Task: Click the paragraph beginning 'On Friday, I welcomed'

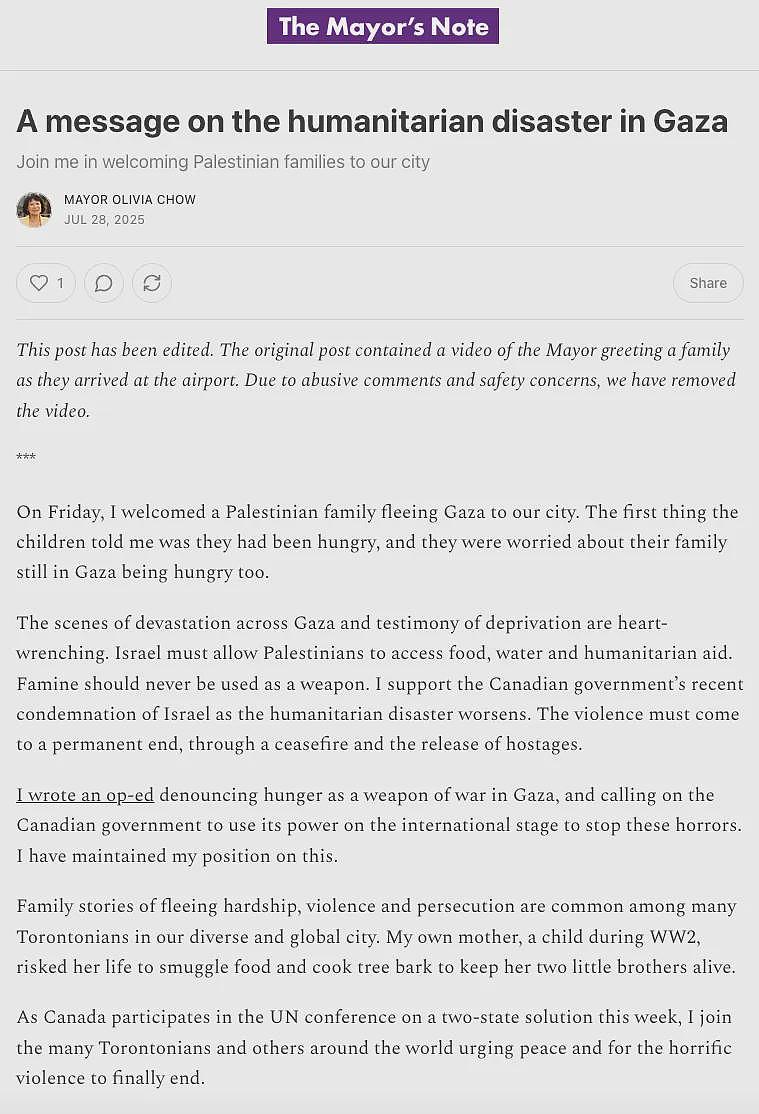Action: [377, 542]
